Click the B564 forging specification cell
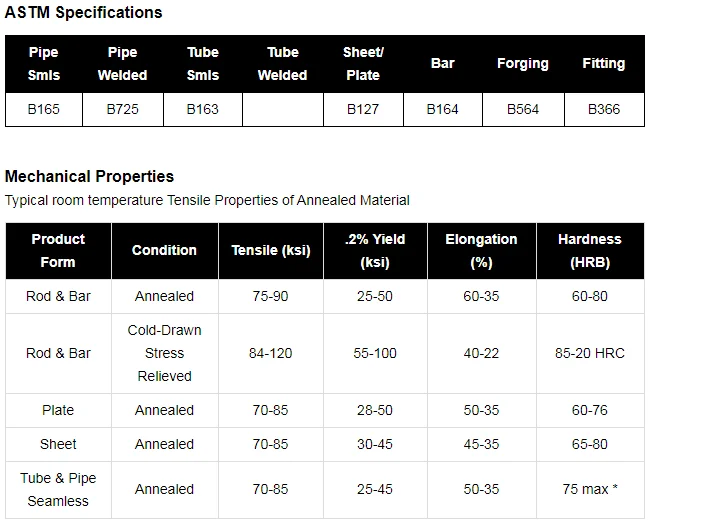 coord(523,110)
